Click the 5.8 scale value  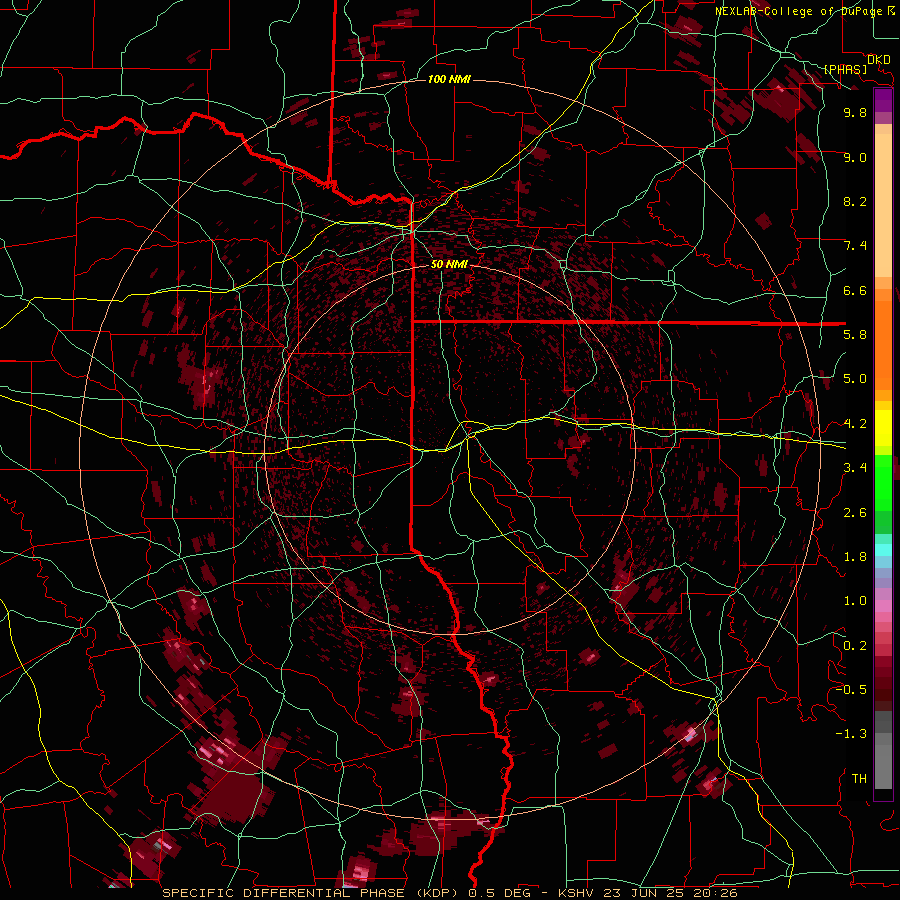tap(855, 335)
